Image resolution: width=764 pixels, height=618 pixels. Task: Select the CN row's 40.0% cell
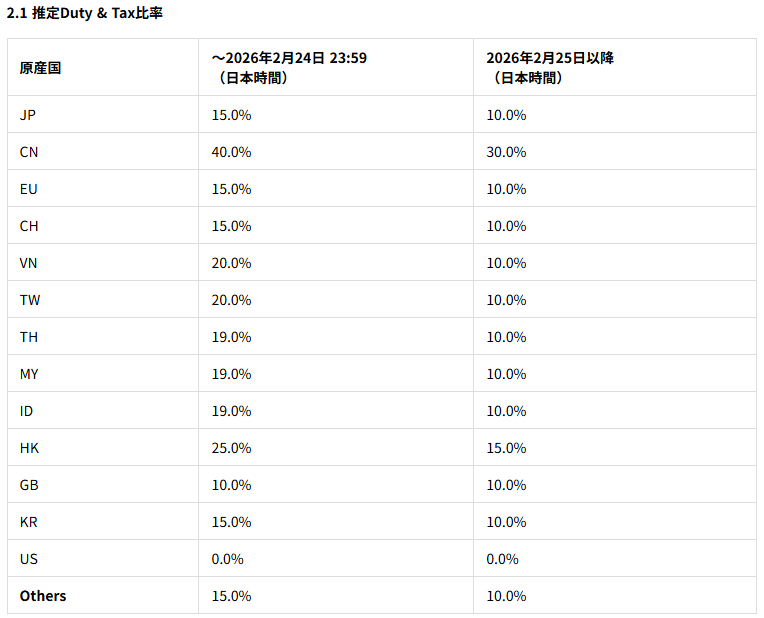[x=231, y=152]
